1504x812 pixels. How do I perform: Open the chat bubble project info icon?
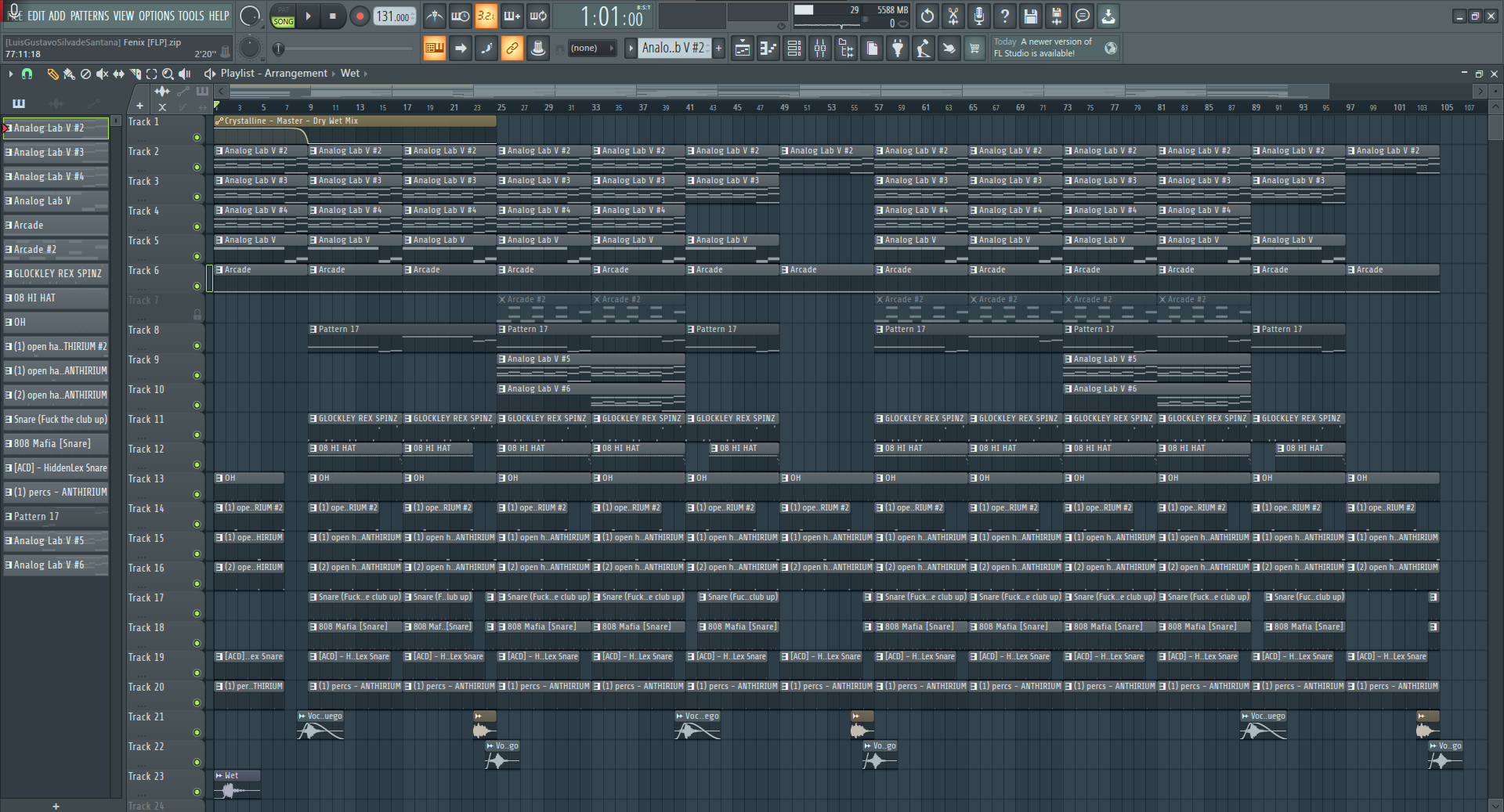(1083, 16)
